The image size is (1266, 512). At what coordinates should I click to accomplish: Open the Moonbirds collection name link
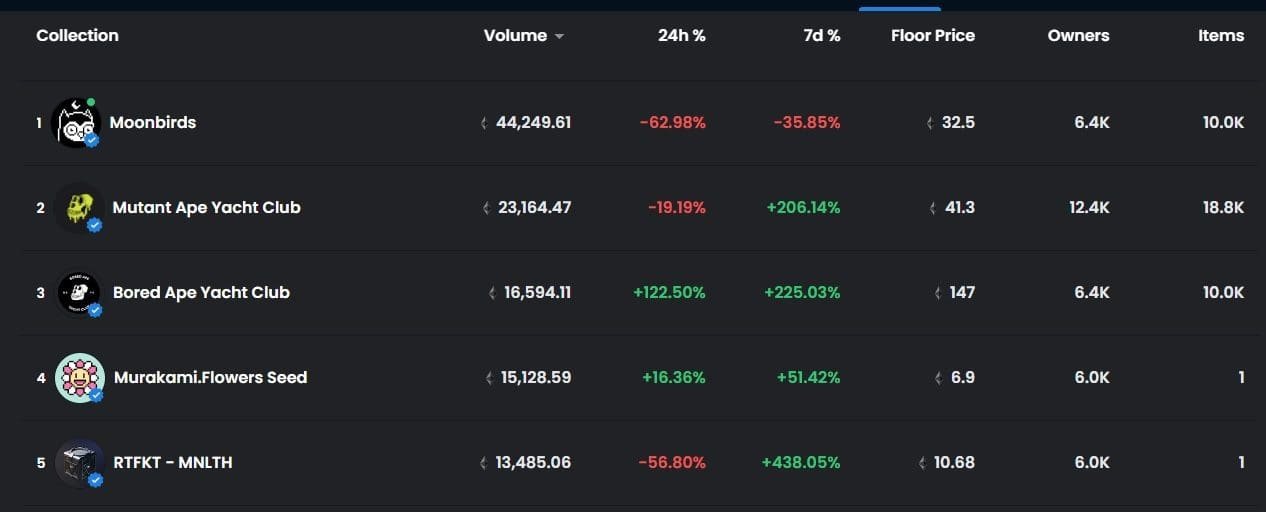click(x=153, y=122)
